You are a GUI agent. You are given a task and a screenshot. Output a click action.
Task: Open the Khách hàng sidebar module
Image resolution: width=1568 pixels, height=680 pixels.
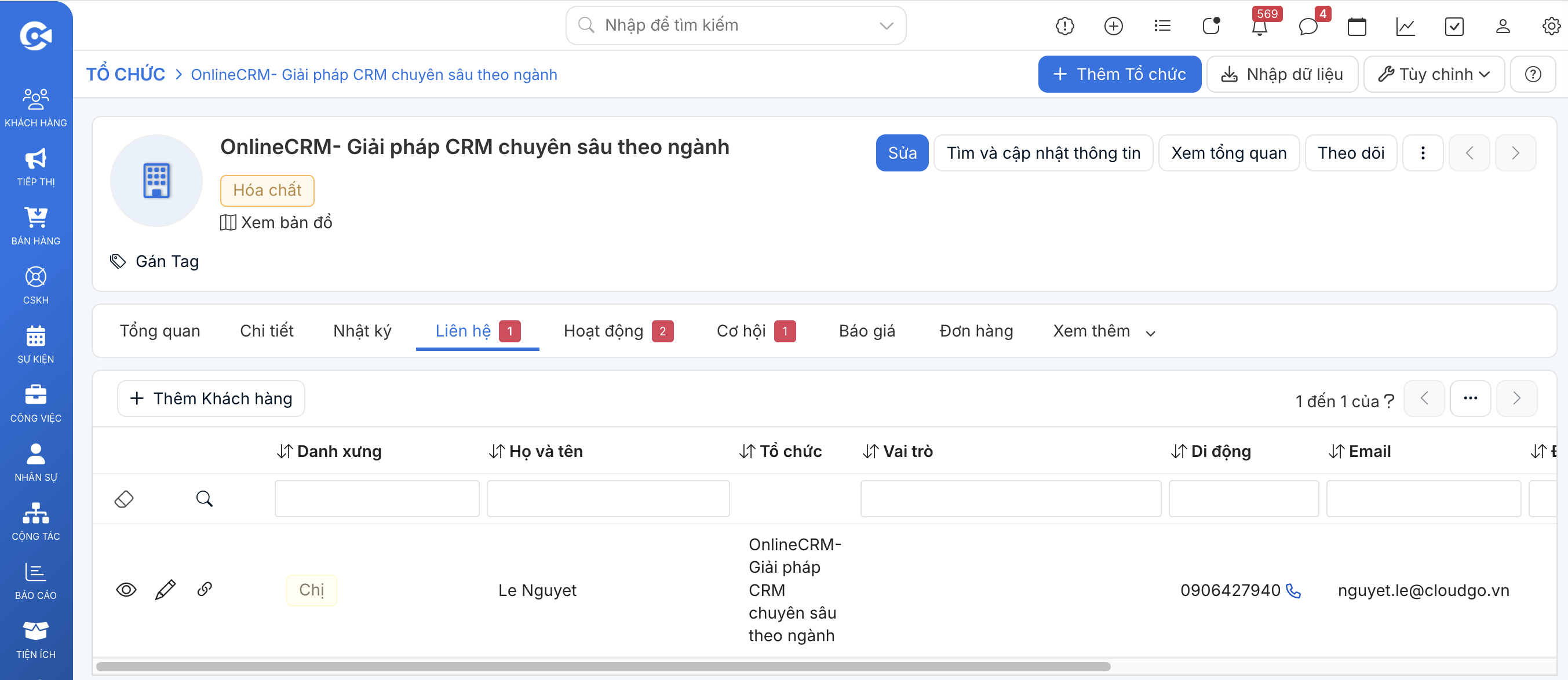(36, 108)
